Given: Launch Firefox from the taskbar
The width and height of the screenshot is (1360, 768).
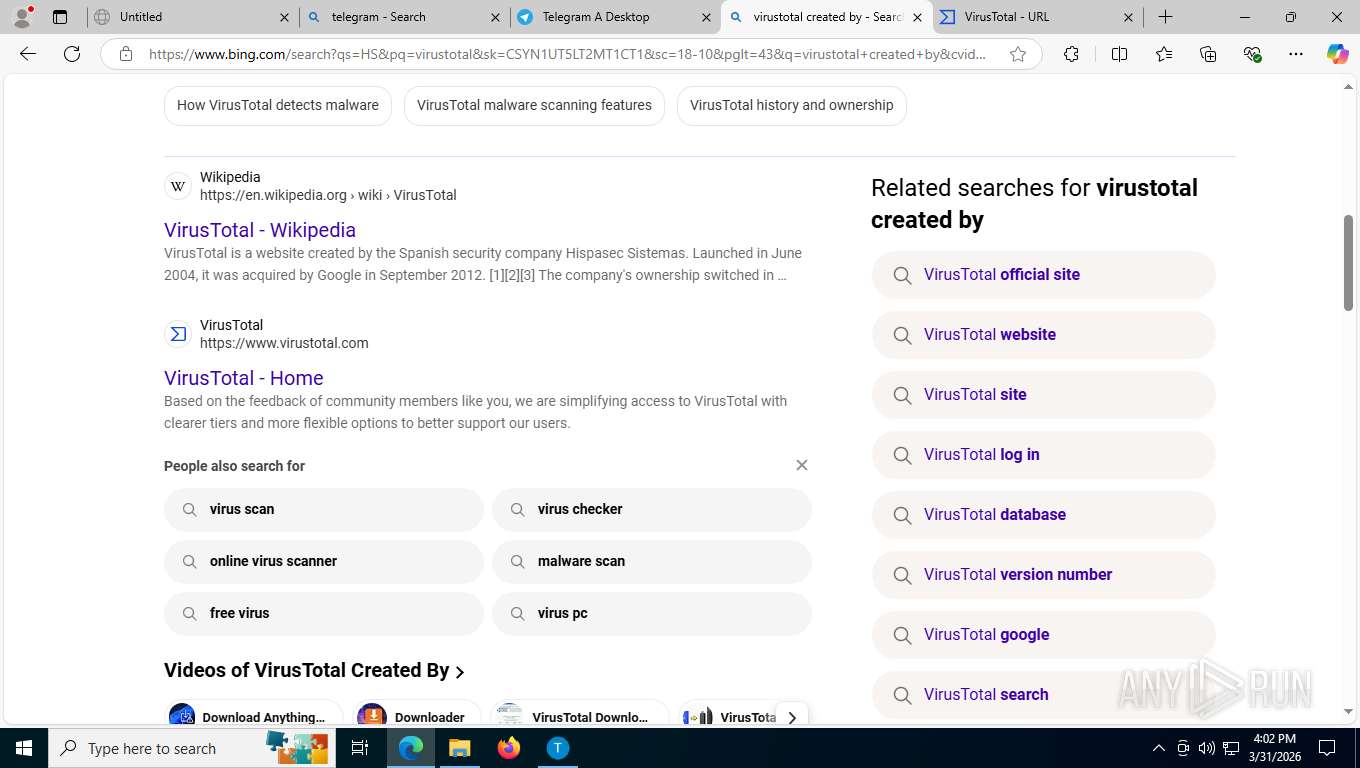Looking at the screenshot, I should point(509,748).
